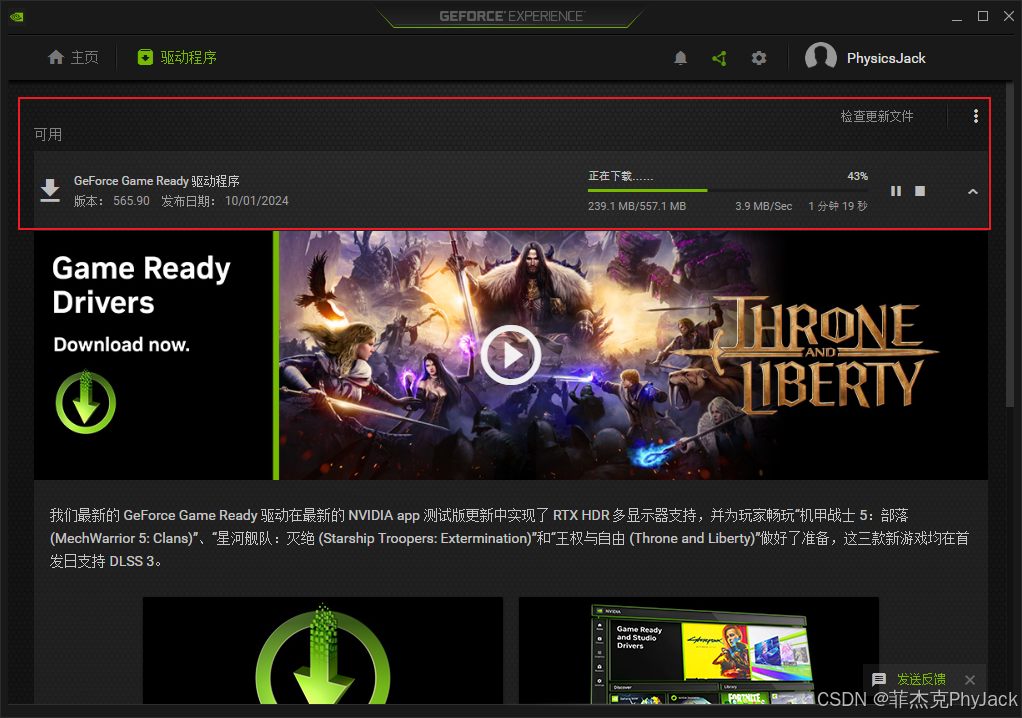Image resolution: width=1022 pixels, height=718 pixels.
Task: Collapse the driver details chevron
Action: (x=972, y=192)
